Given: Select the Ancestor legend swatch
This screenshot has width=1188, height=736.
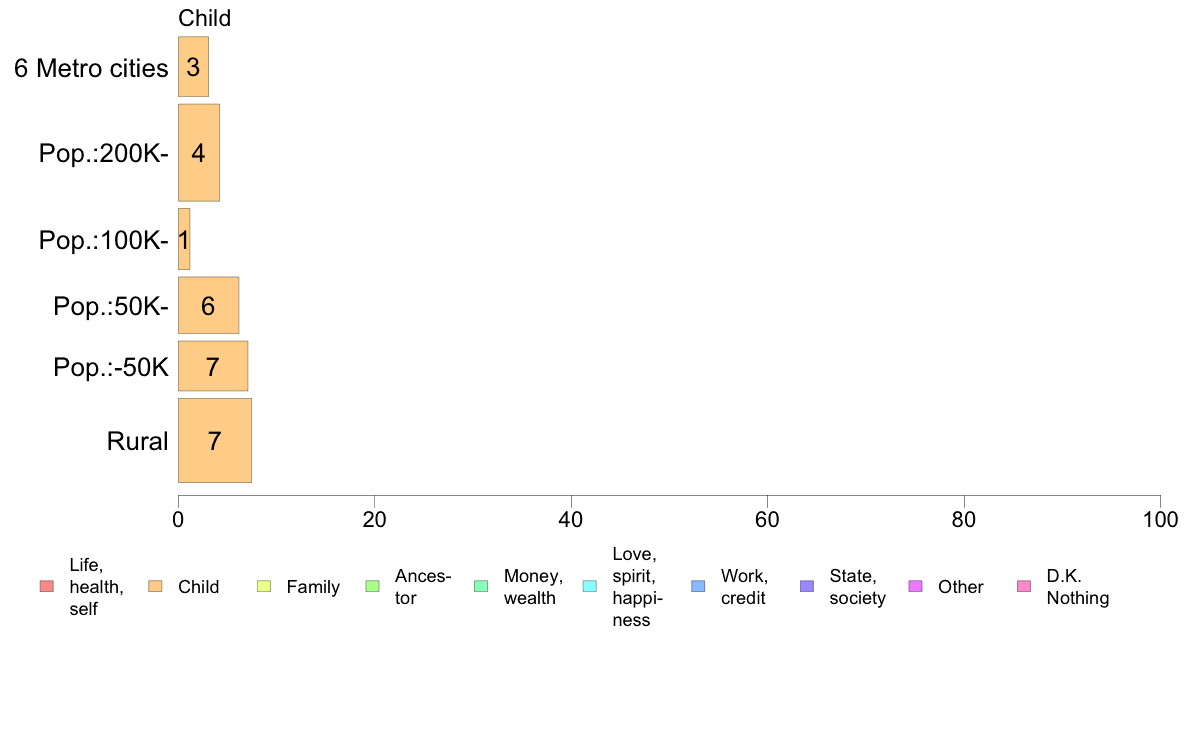Looking at the screenshot, I should 372,587.
